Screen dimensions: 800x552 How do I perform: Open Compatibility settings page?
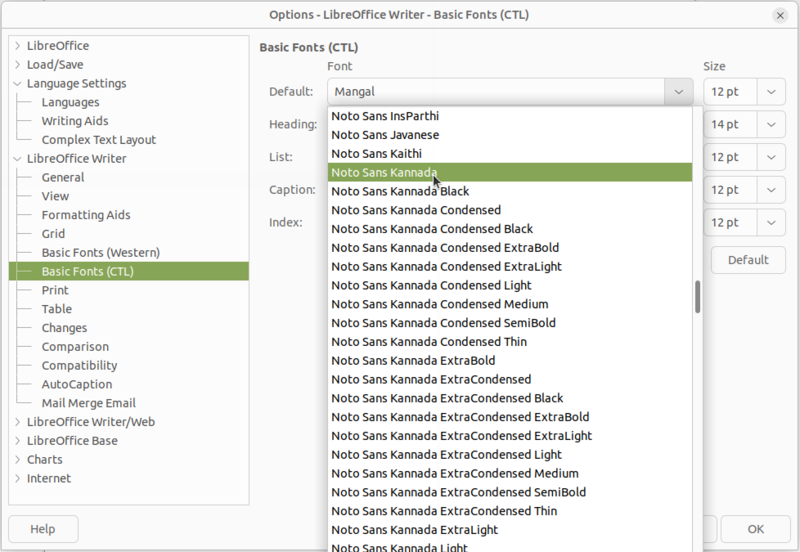coord(79,366)
